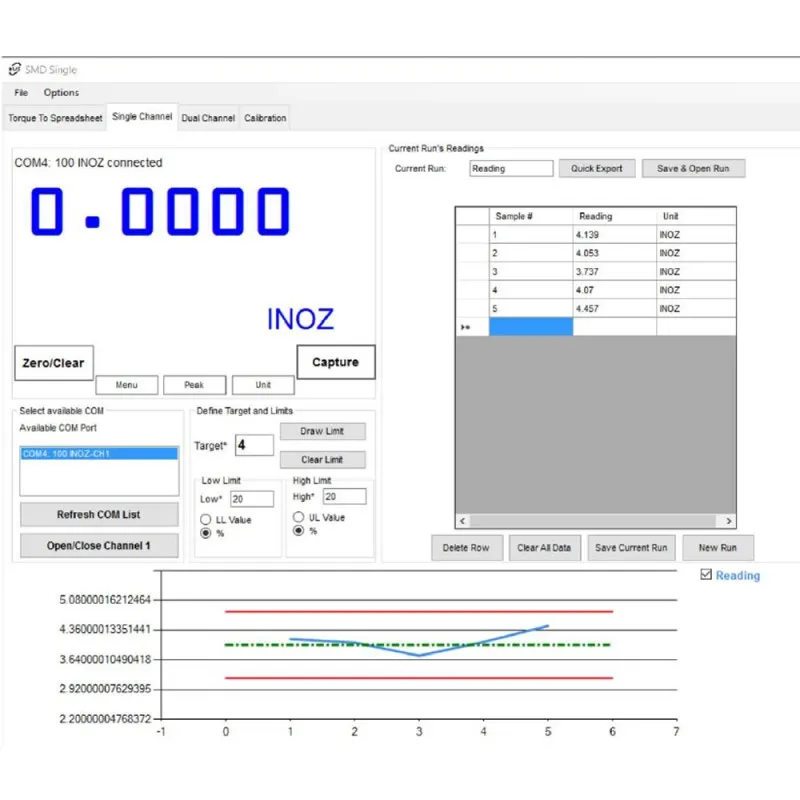Switch to the Dual Channel tab
This screenshot has height=800, width=800.
click(x=208, y=117)
